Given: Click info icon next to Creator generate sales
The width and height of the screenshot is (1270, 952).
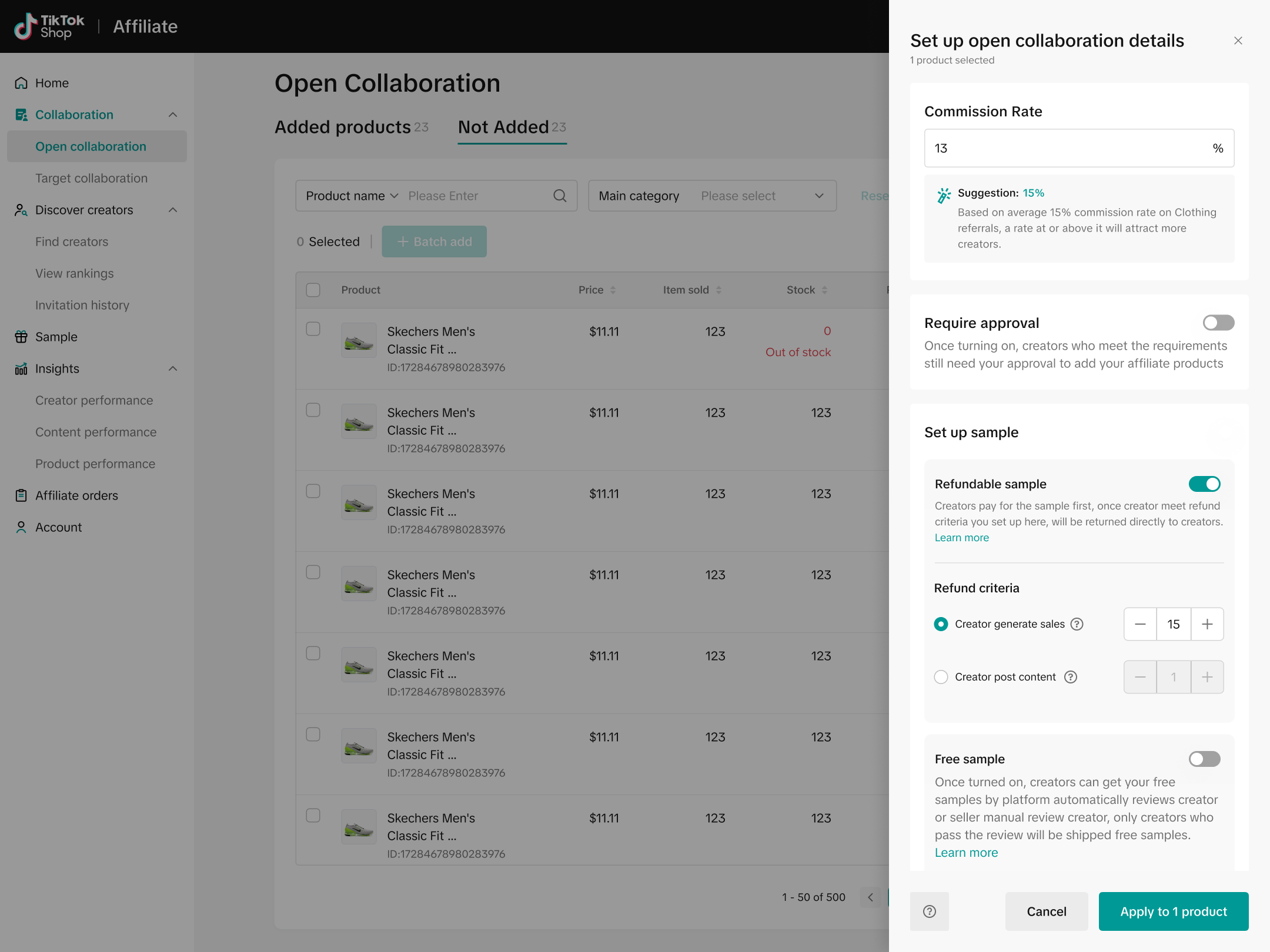Looking at the screenshot, I should (x=1077, y=624).
